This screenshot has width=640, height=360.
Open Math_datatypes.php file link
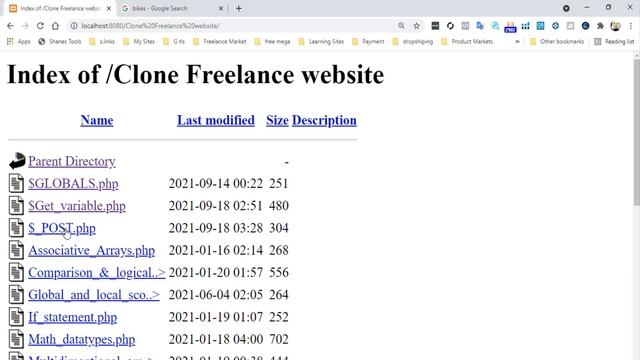click(x=82, y=339)
